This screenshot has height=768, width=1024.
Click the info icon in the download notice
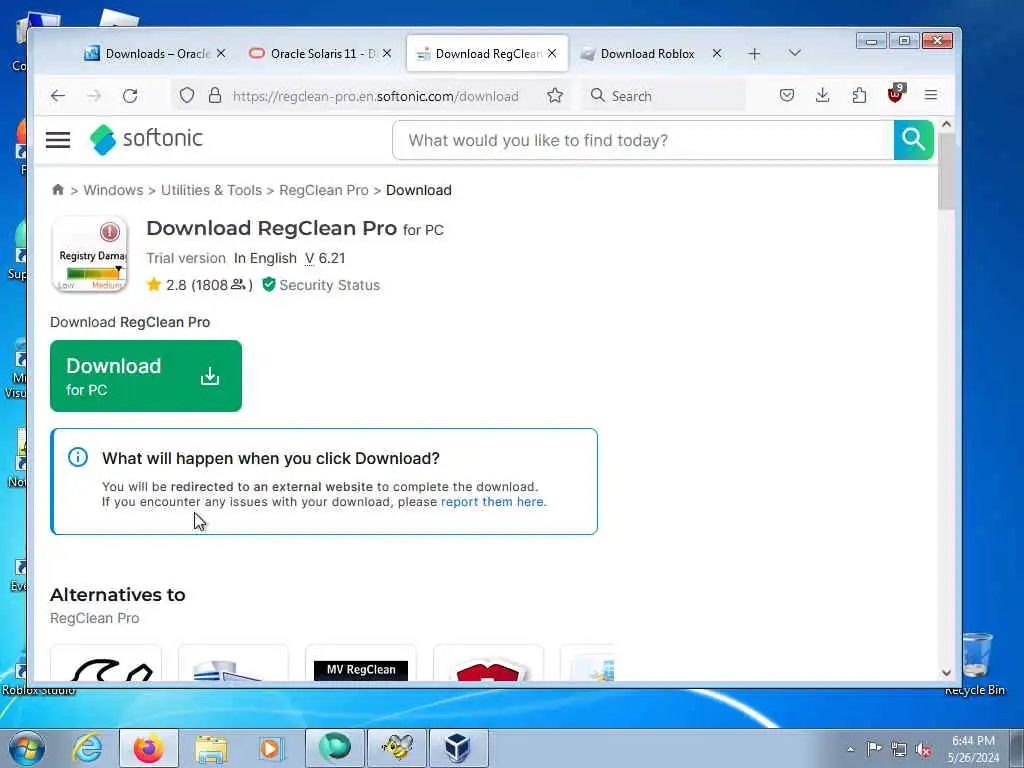point(78,457)
